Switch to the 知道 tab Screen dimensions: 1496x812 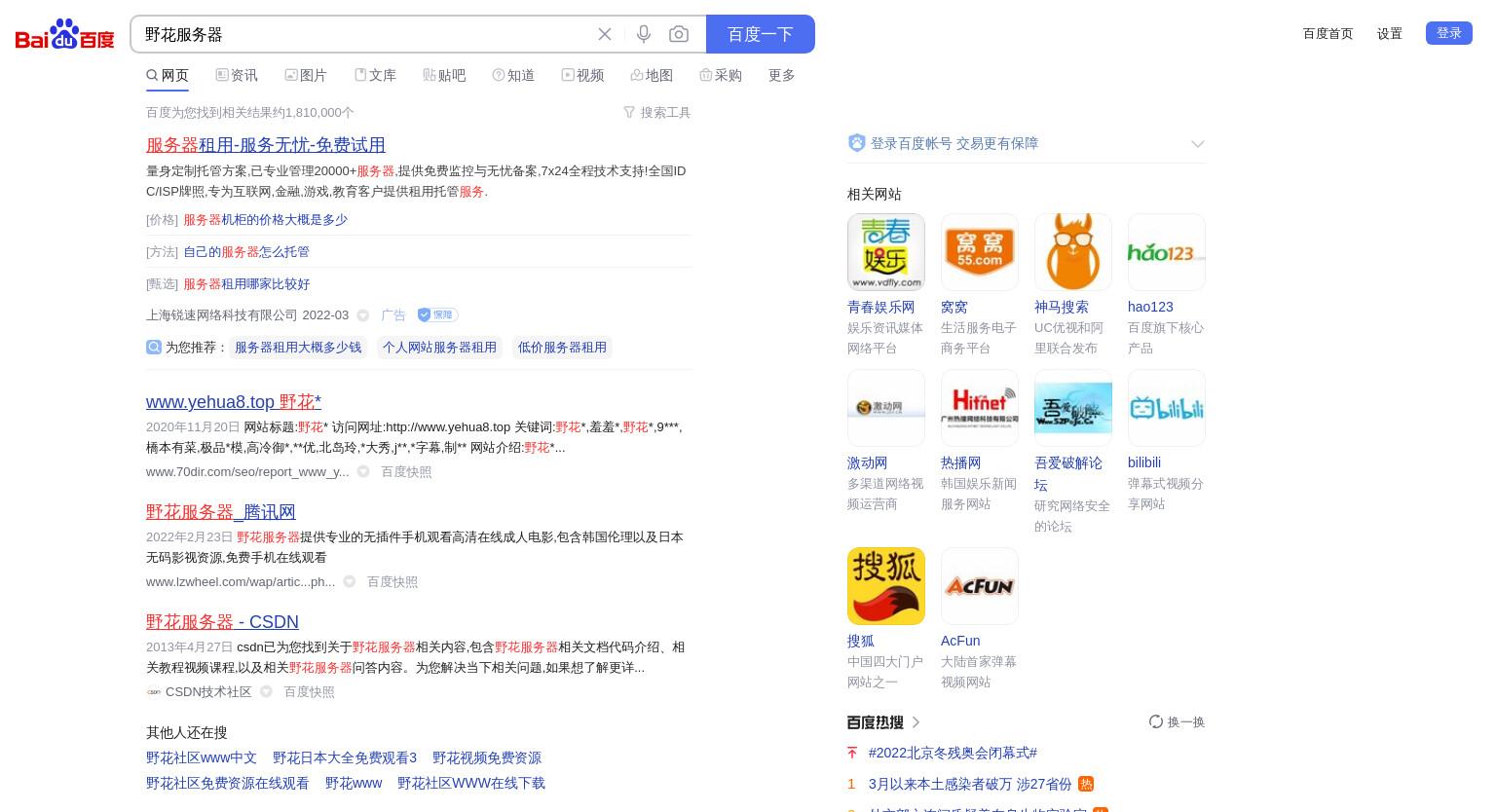pyautogui.click(x=513, y=75)
